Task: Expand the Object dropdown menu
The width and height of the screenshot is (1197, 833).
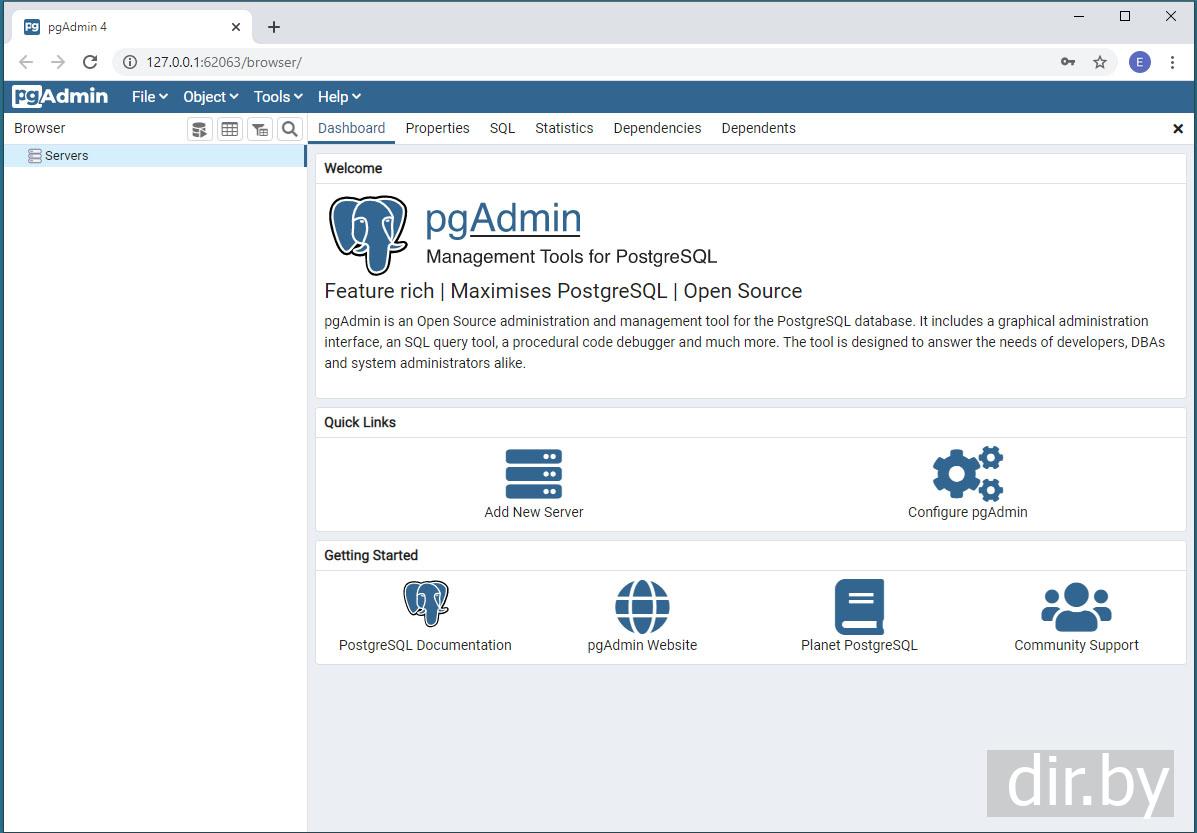Action: pos(210,97)
